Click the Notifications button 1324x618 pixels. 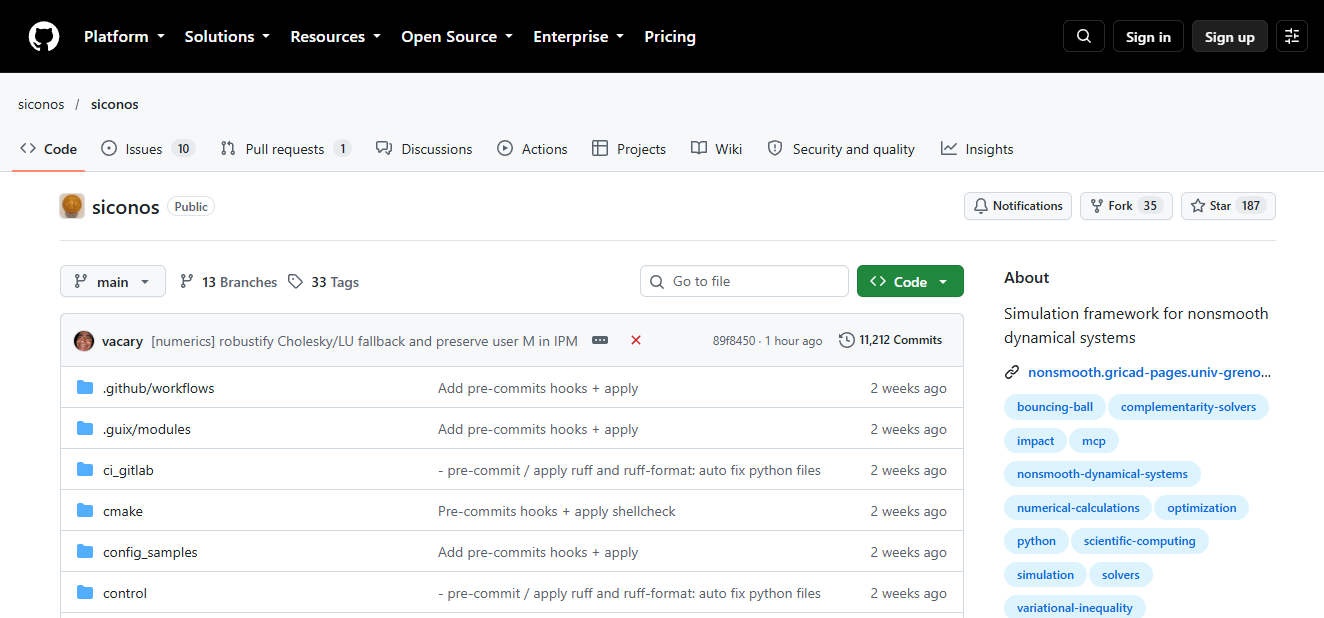[x=1018, y=206]
